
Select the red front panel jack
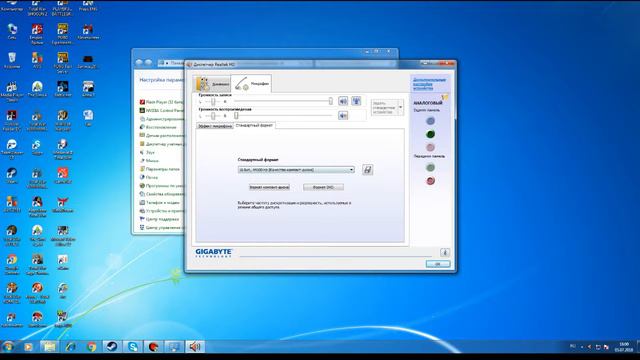(430, 181)
